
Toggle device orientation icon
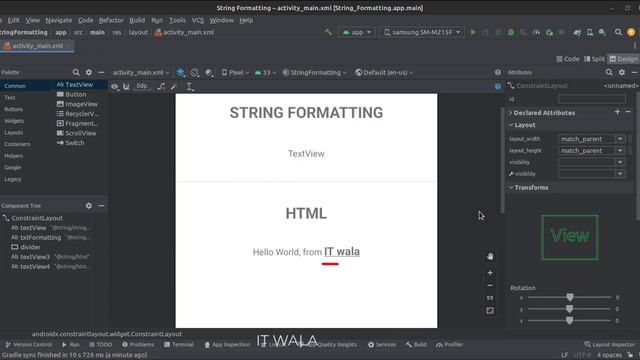(x=195, y=72)
